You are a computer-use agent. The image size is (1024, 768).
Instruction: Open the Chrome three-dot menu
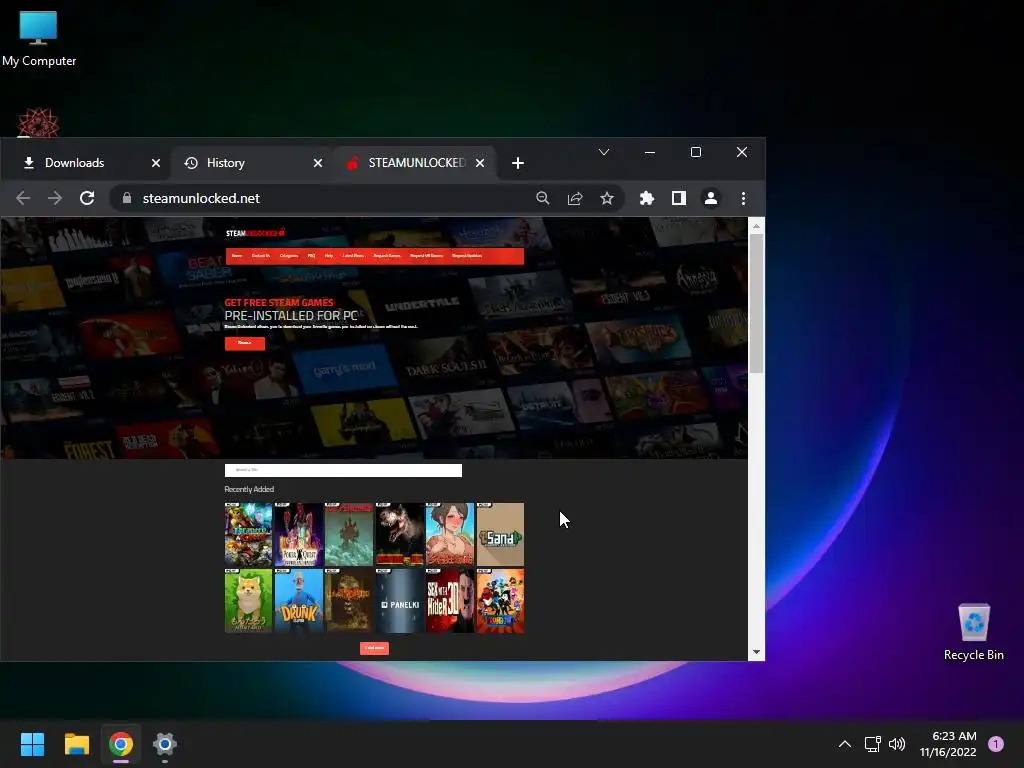(x=743, y=198)
